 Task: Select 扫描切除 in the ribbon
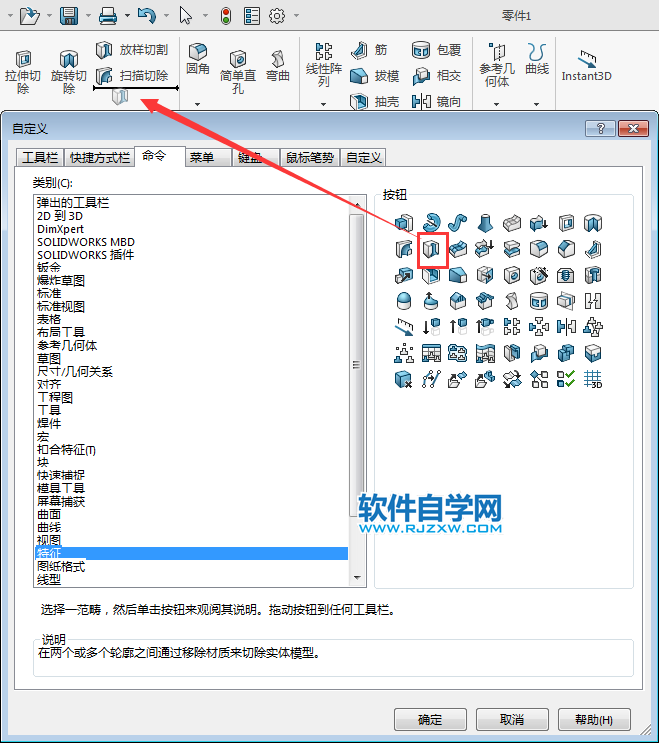(x=132, y=75)
